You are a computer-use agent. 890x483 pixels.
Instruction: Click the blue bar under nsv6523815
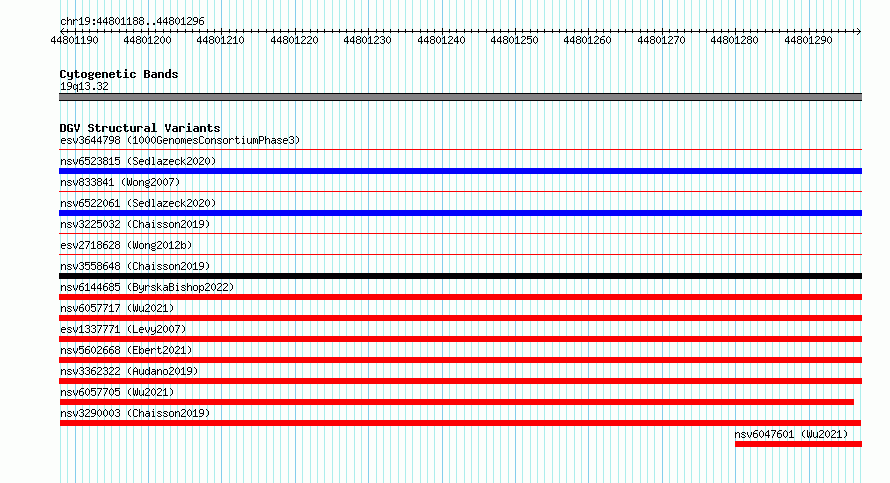[460, 171]
